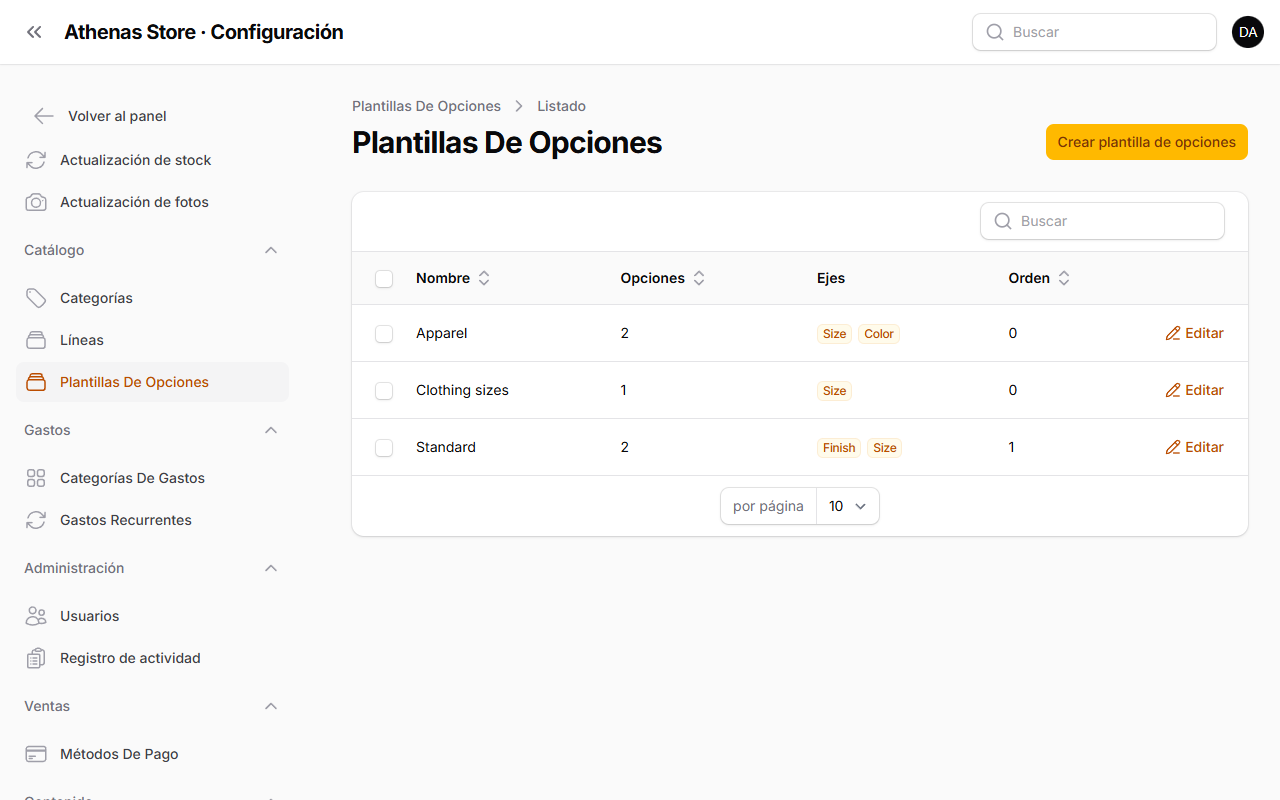Open Métodos De Pago in sidebar

152,754
